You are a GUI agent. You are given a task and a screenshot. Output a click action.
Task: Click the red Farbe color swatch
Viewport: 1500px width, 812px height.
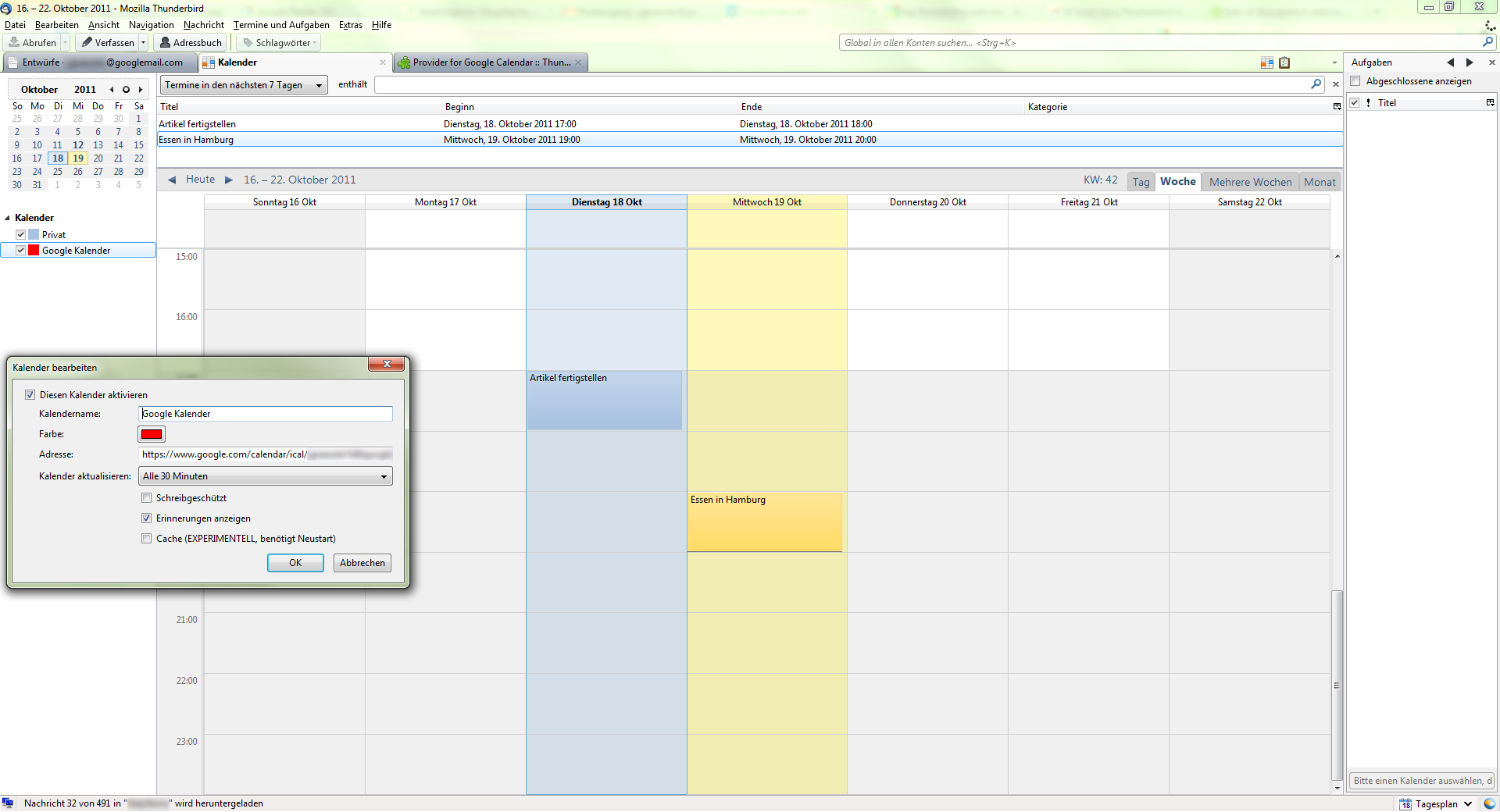[151, 434]
